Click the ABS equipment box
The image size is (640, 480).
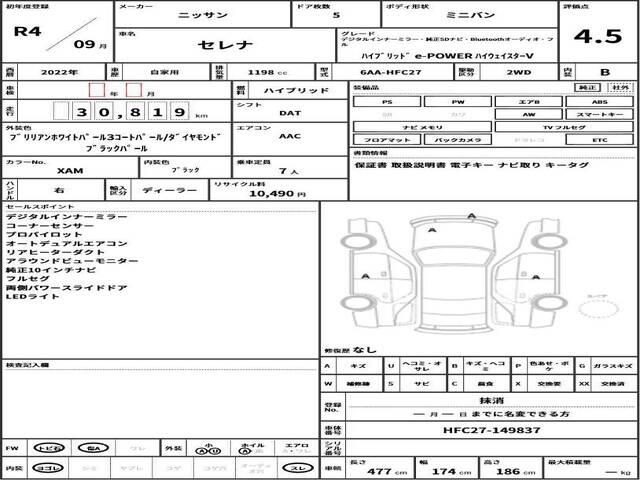coord(600,102)
